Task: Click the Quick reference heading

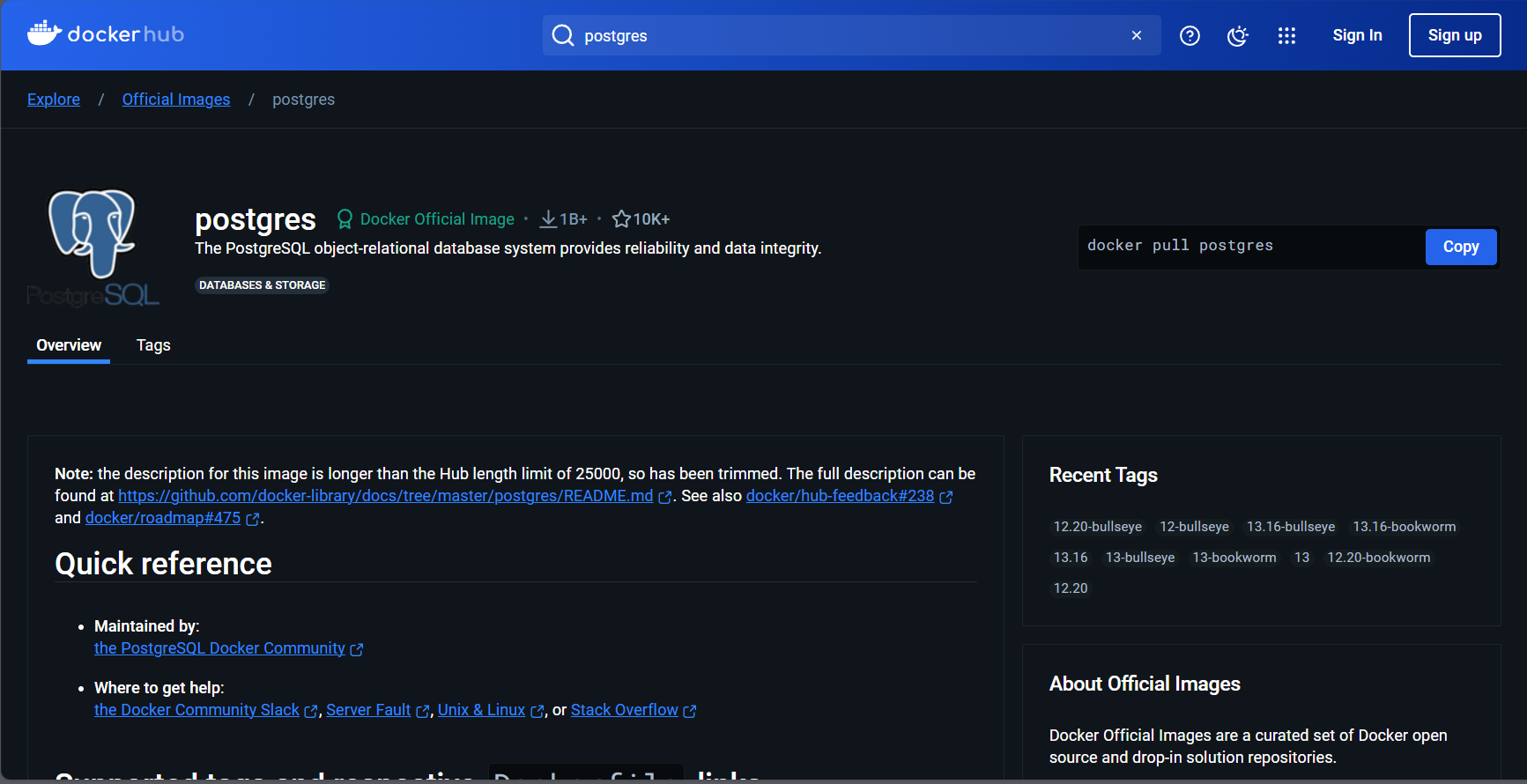Action: click(x=163, y=564)
